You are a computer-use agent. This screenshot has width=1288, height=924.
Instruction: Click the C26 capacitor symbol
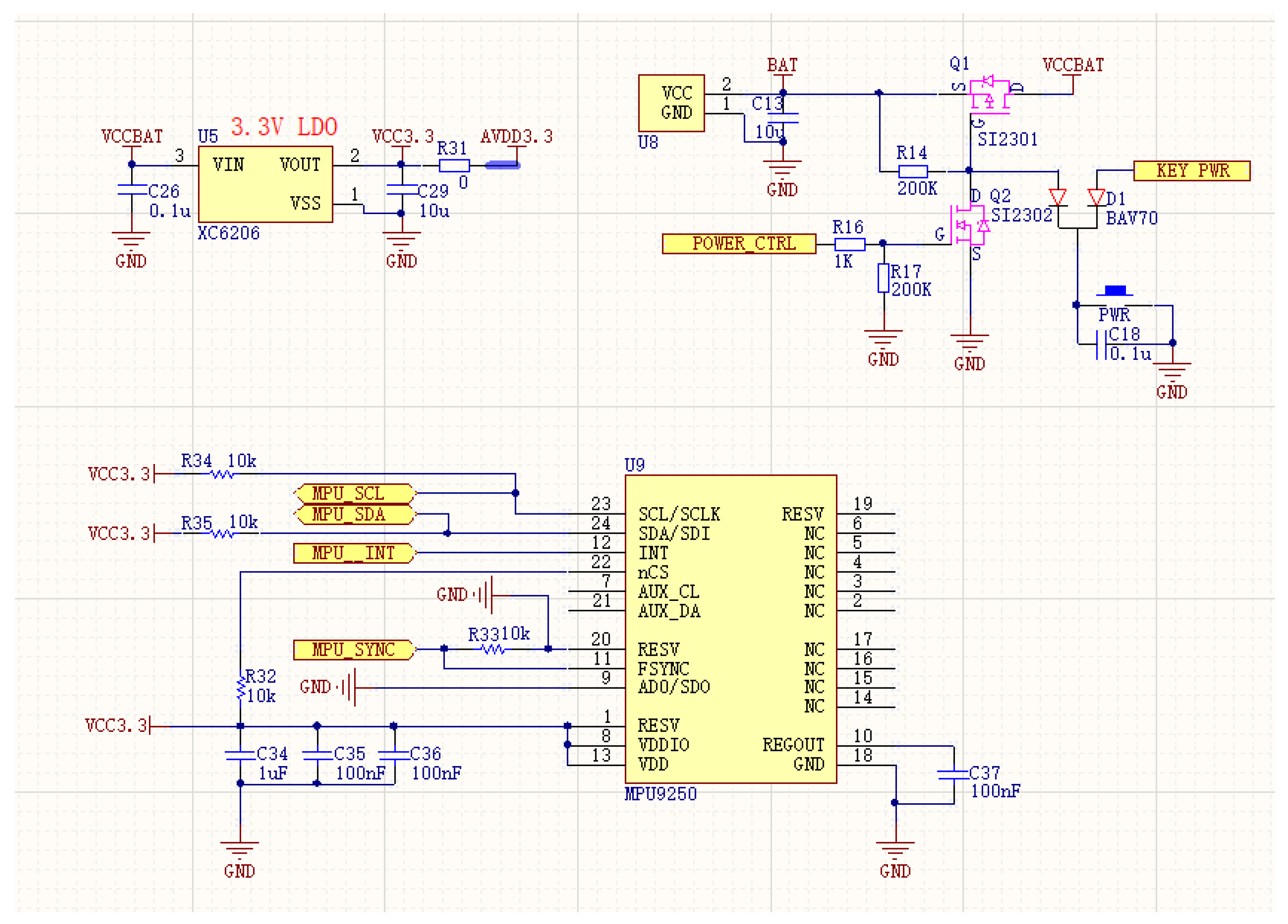132,189
